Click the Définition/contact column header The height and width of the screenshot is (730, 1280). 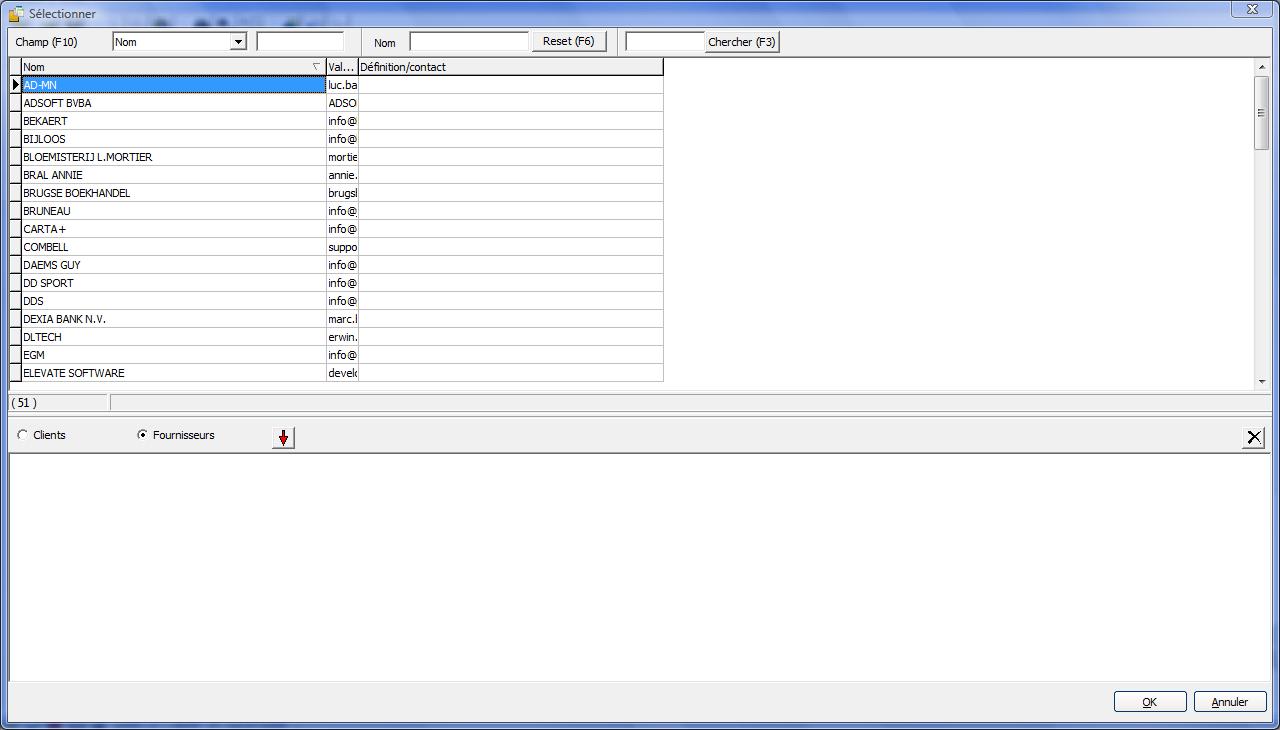[510, 67]
